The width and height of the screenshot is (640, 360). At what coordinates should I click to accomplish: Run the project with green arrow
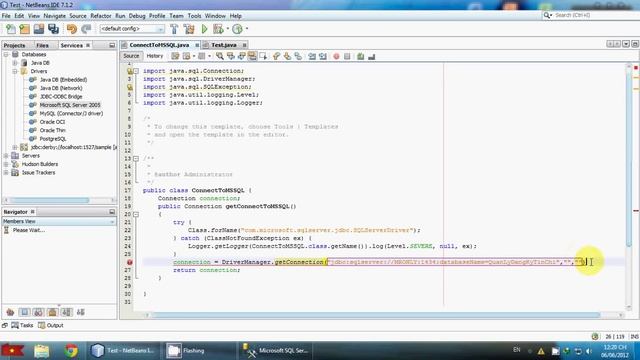coord(204,29)
